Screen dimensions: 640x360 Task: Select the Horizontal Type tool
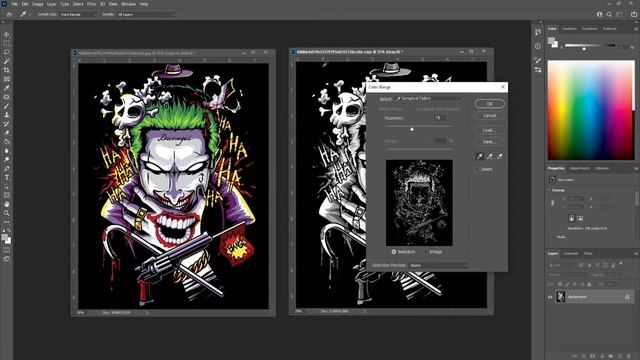pos(7,178)
